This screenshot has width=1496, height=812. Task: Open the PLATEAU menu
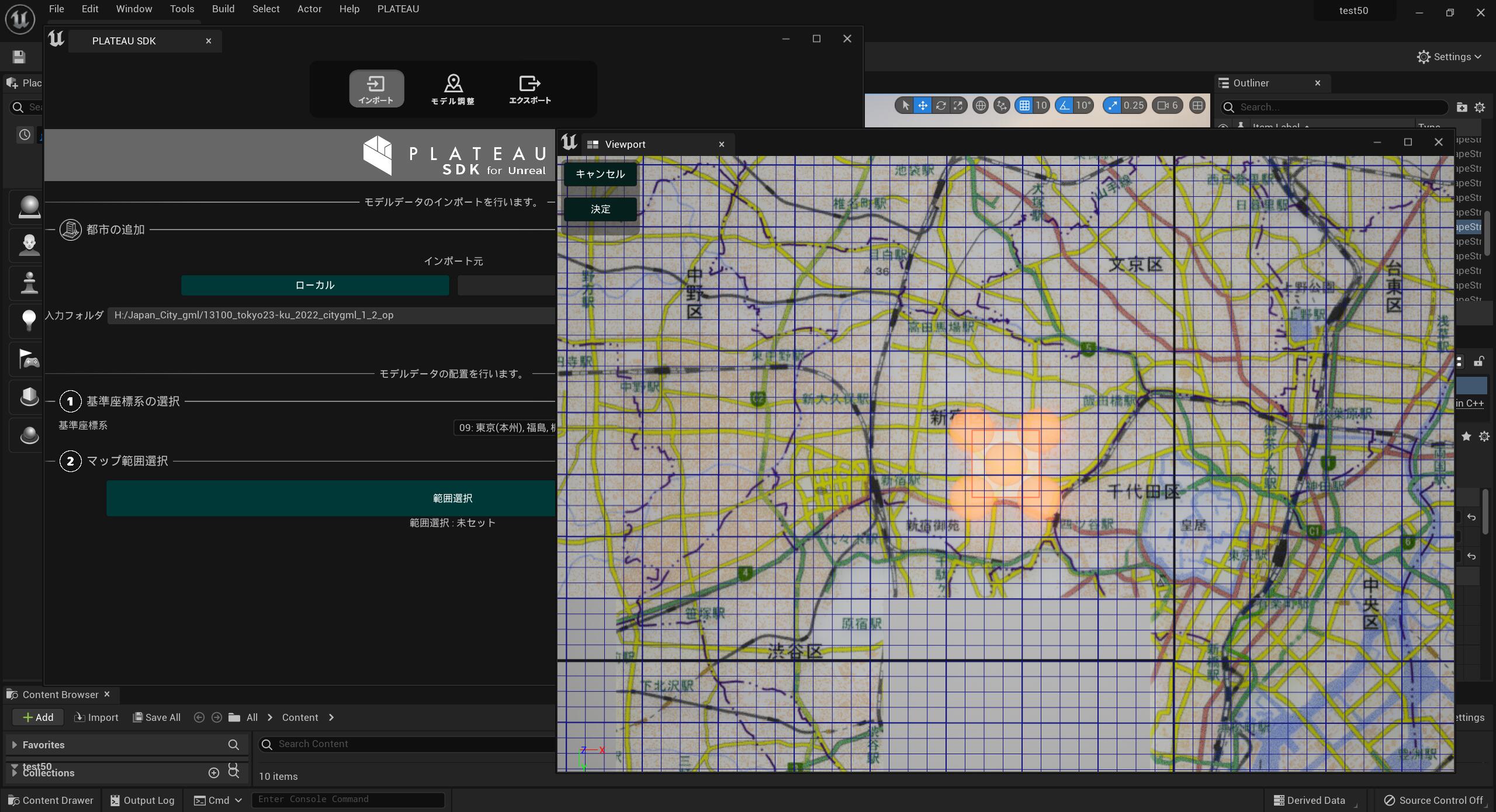pyautogui.click(x=398, y=9)
